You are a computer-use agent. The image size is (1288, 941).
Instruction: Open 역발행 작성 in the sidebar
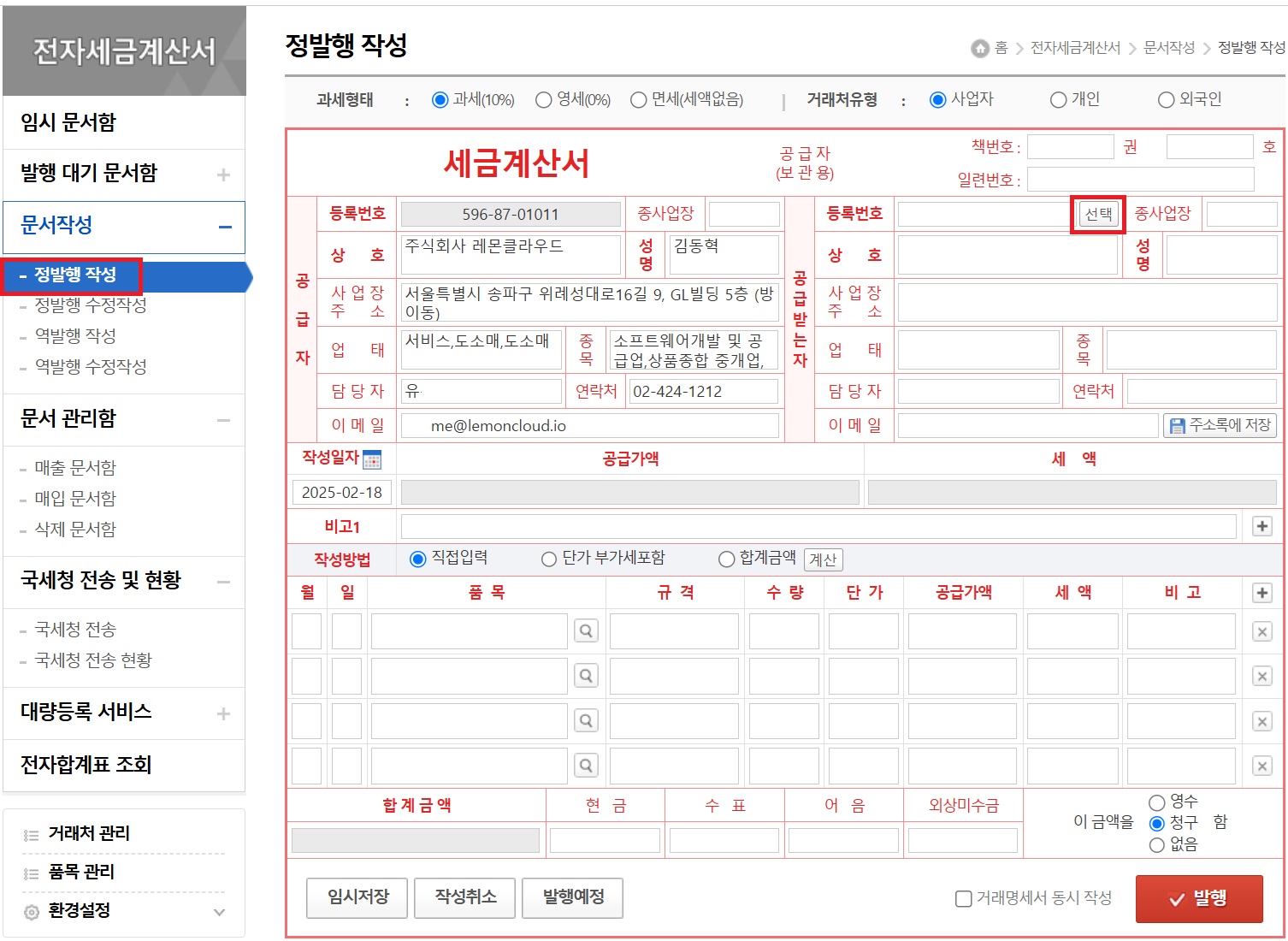click(75, 336)
